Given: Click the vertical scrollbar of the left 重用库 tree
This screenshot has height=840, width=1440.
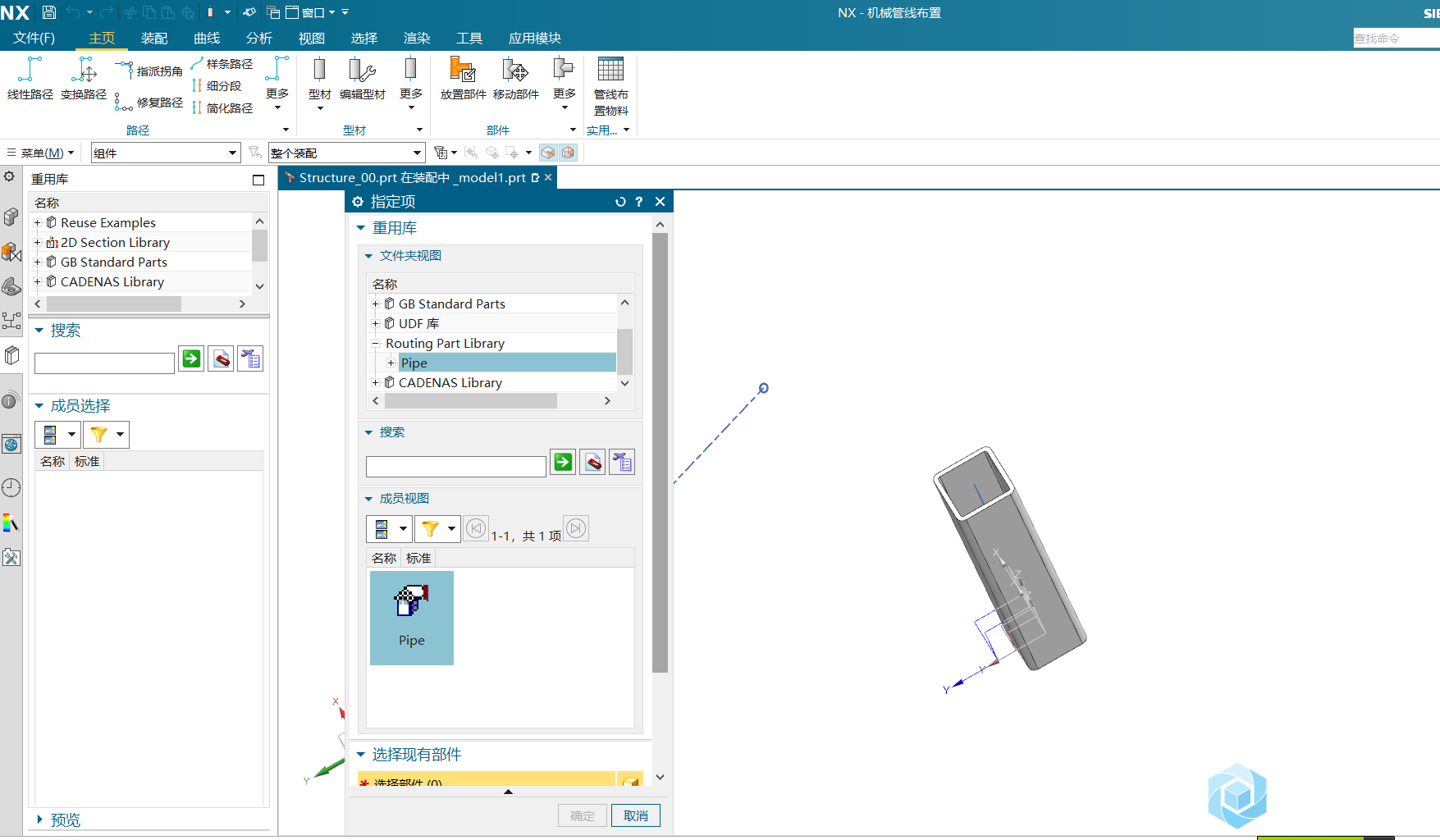Looking at the screenshot, I should [259, 245].
